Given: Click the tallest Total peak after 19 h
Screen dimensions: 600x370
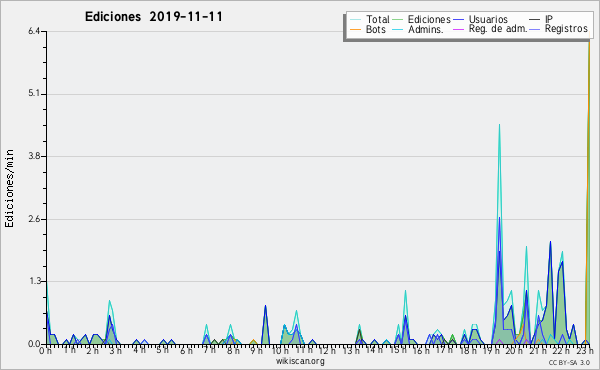Looking at the screenshot, I should pos(499,125).
